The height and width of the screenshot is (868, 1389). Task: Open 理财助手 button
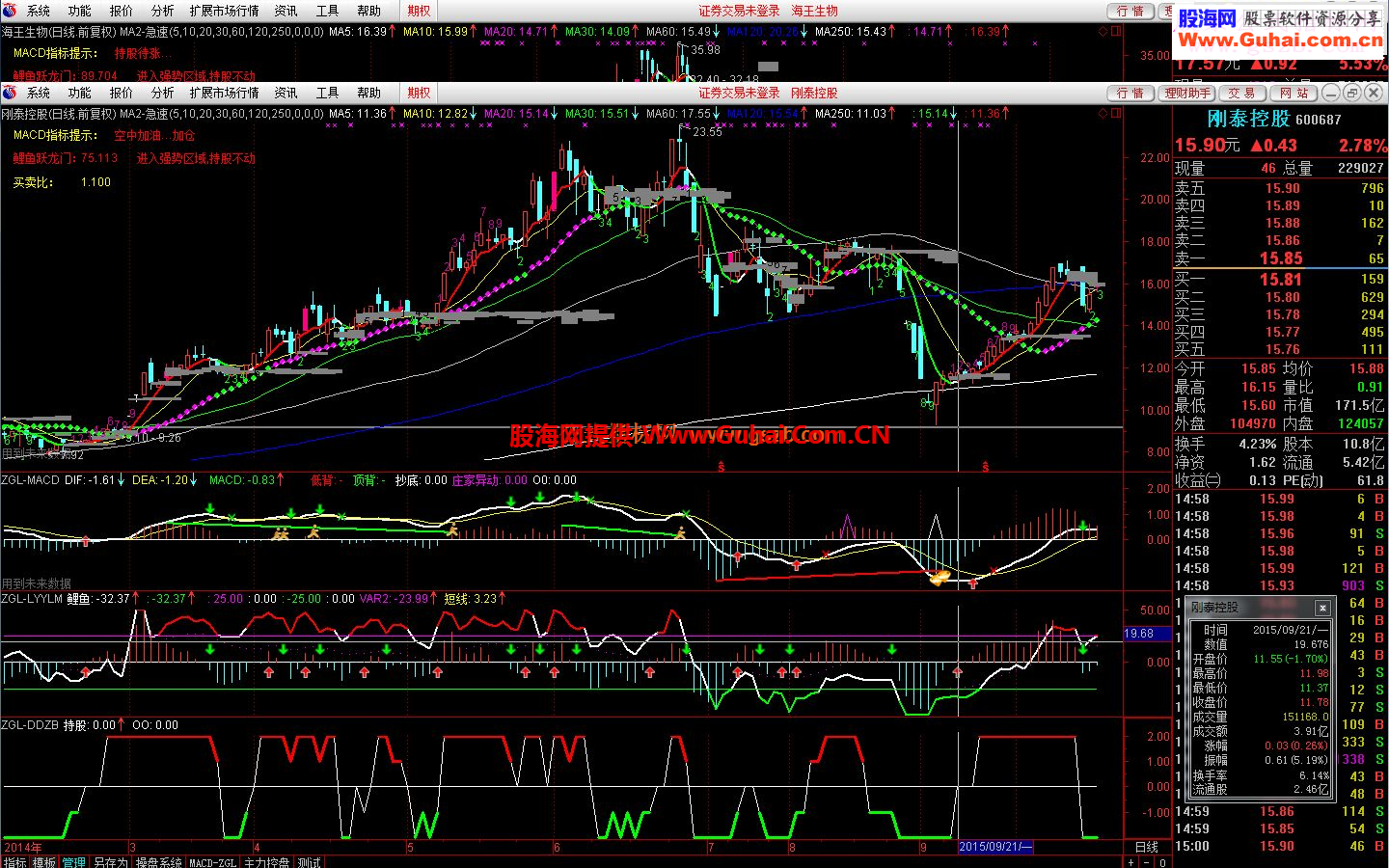point(1187,93)
